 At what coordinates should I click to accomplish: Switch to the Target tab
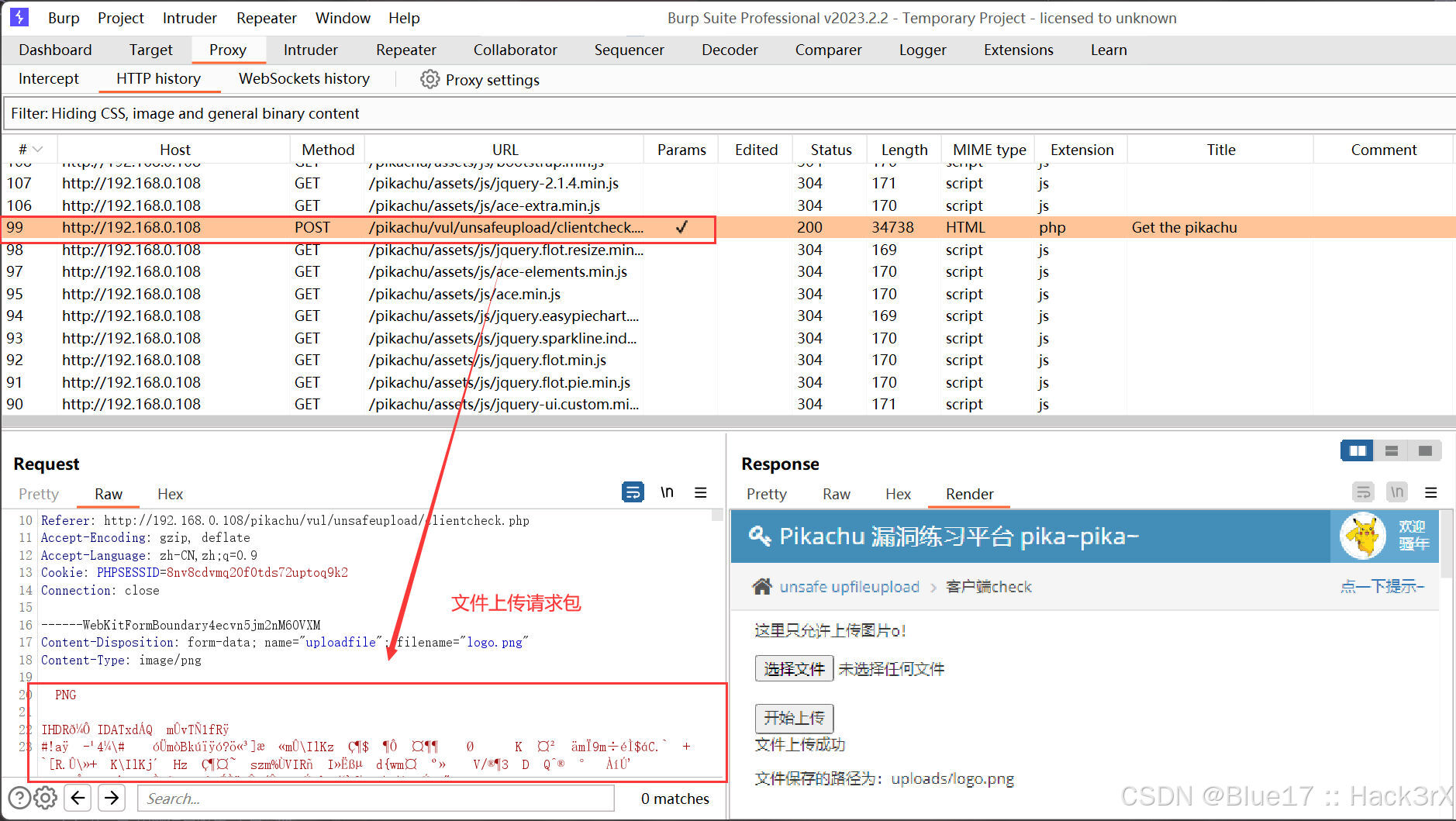coord(151,50)
